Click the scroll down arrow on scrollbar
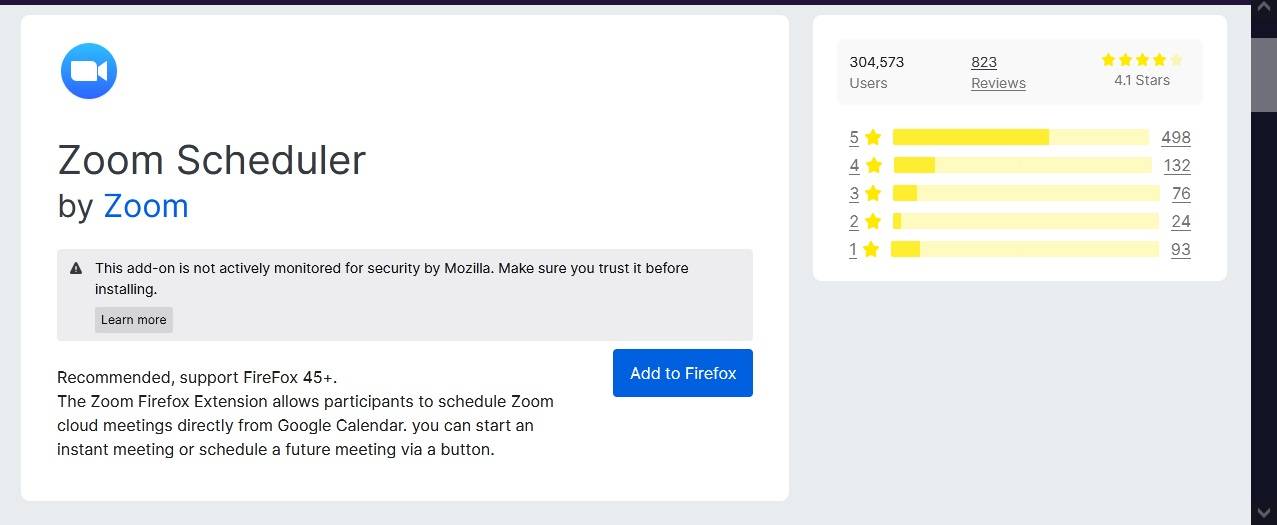Image resolution: width=1277 pixels, height=525 pixels. tap(1264, 514)
